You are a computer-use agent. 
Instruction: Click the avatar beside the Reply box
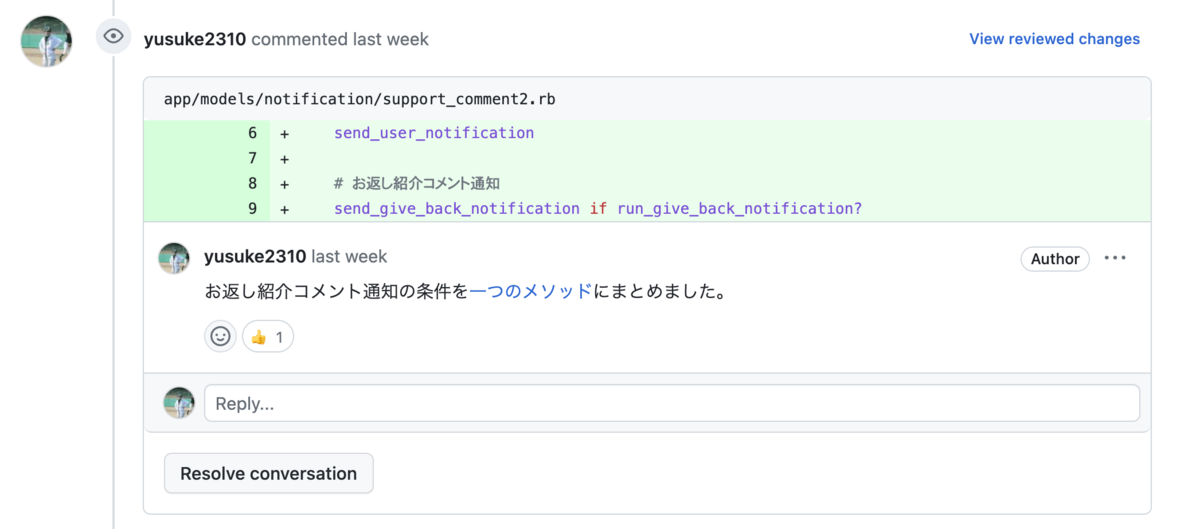pyautogui.click(x=179, y=403)
